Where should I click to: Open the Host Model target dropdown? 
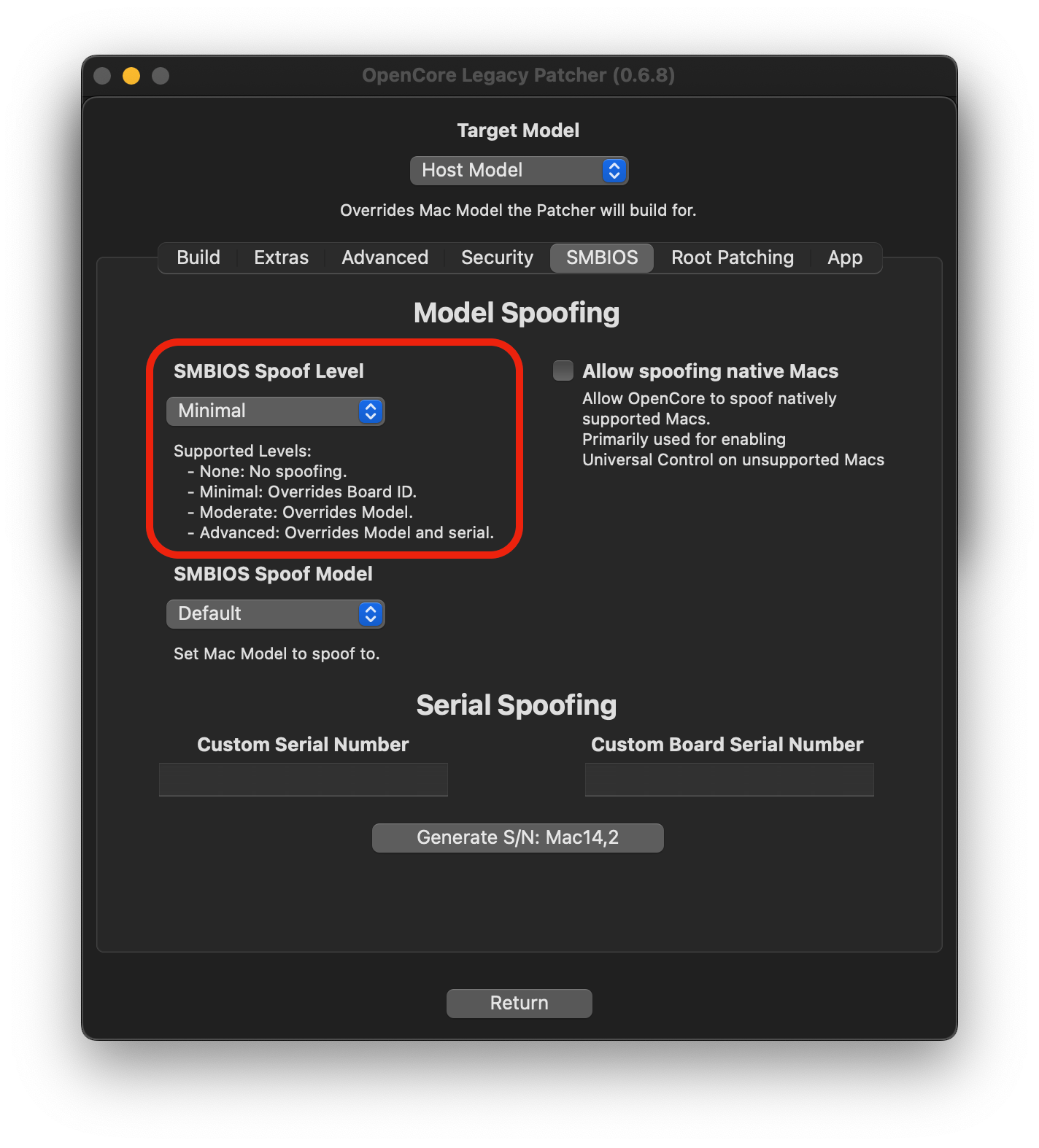(518, 171)
